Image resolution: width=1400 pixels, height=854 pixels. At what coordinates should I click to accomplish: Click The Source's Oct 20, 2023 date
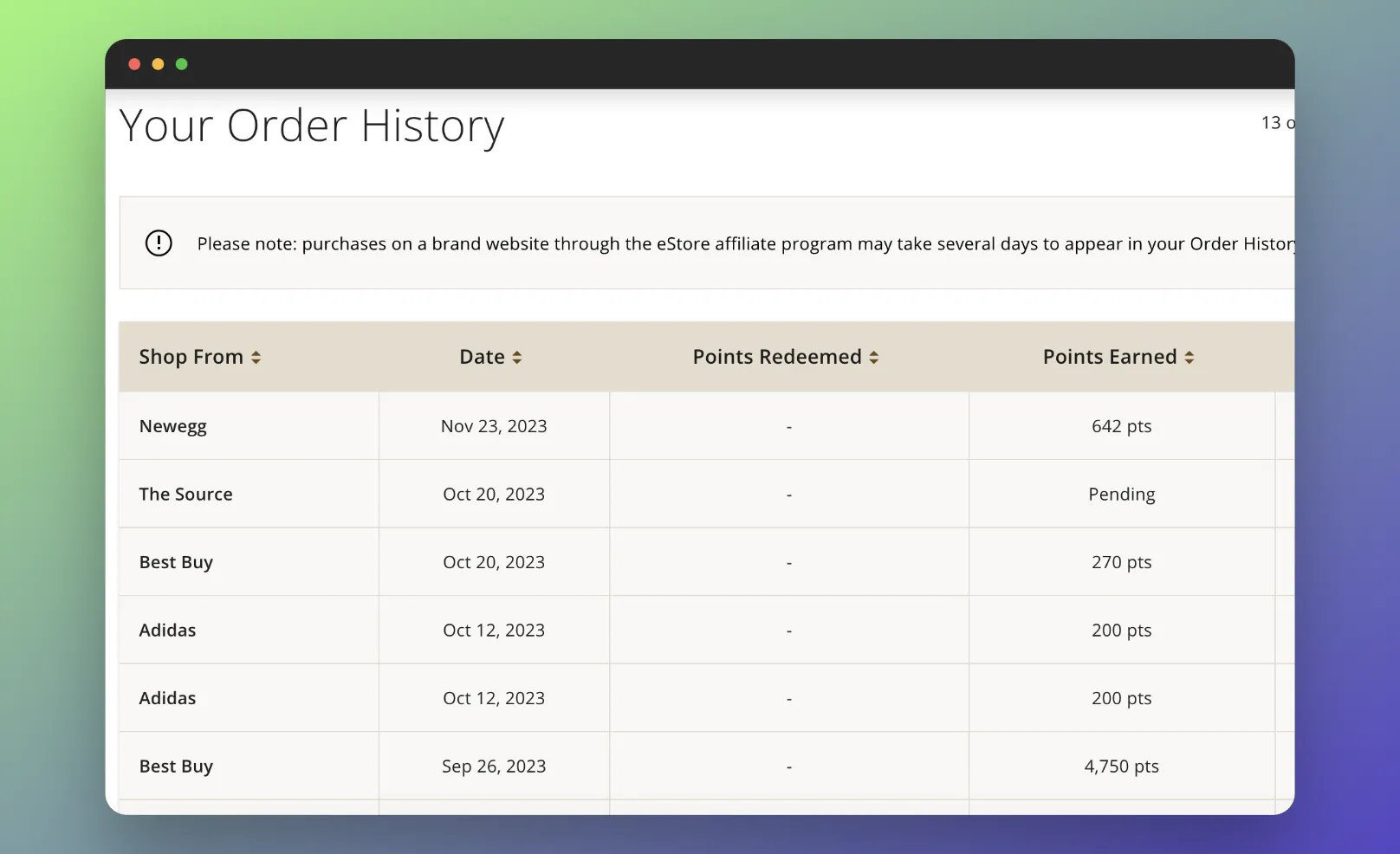tap(494, 495)
